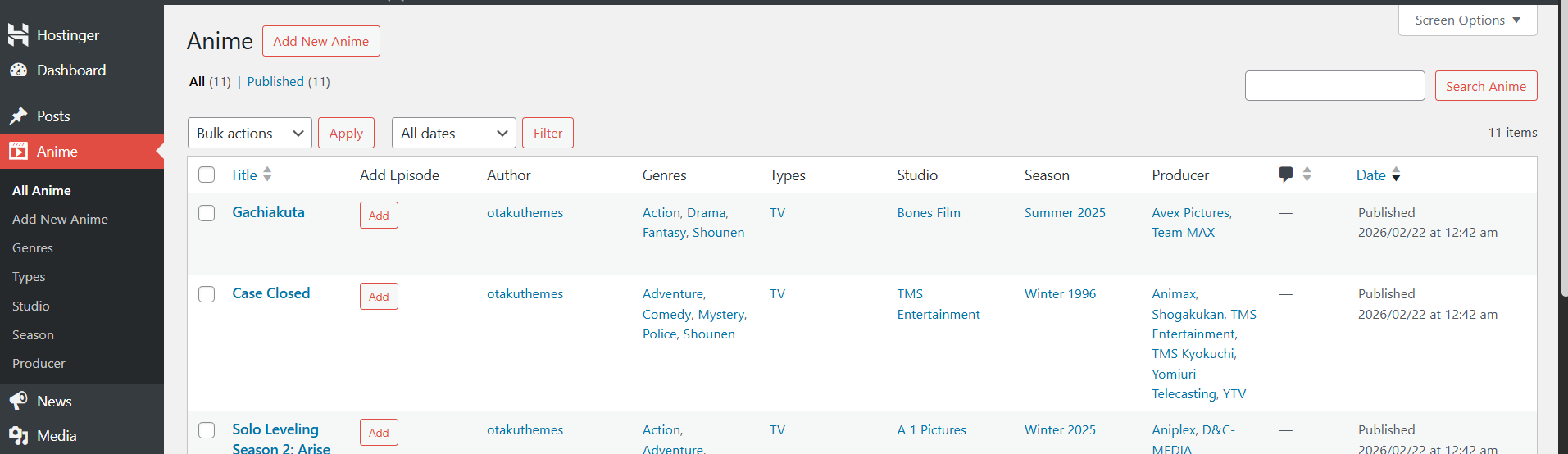Click the Bones Film studio link

click(929, 213)
